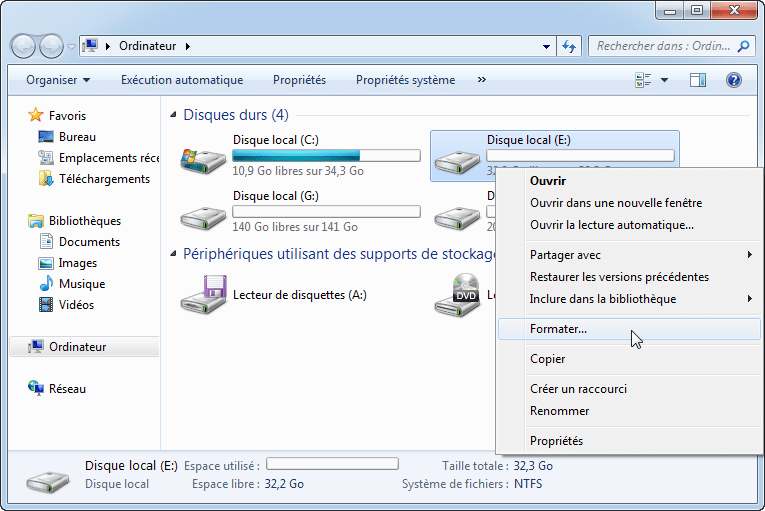Screen dimensions: 765x511
Task: Select the floppy drive icon Lecteur de disquettes
Action: click(203, 294)
